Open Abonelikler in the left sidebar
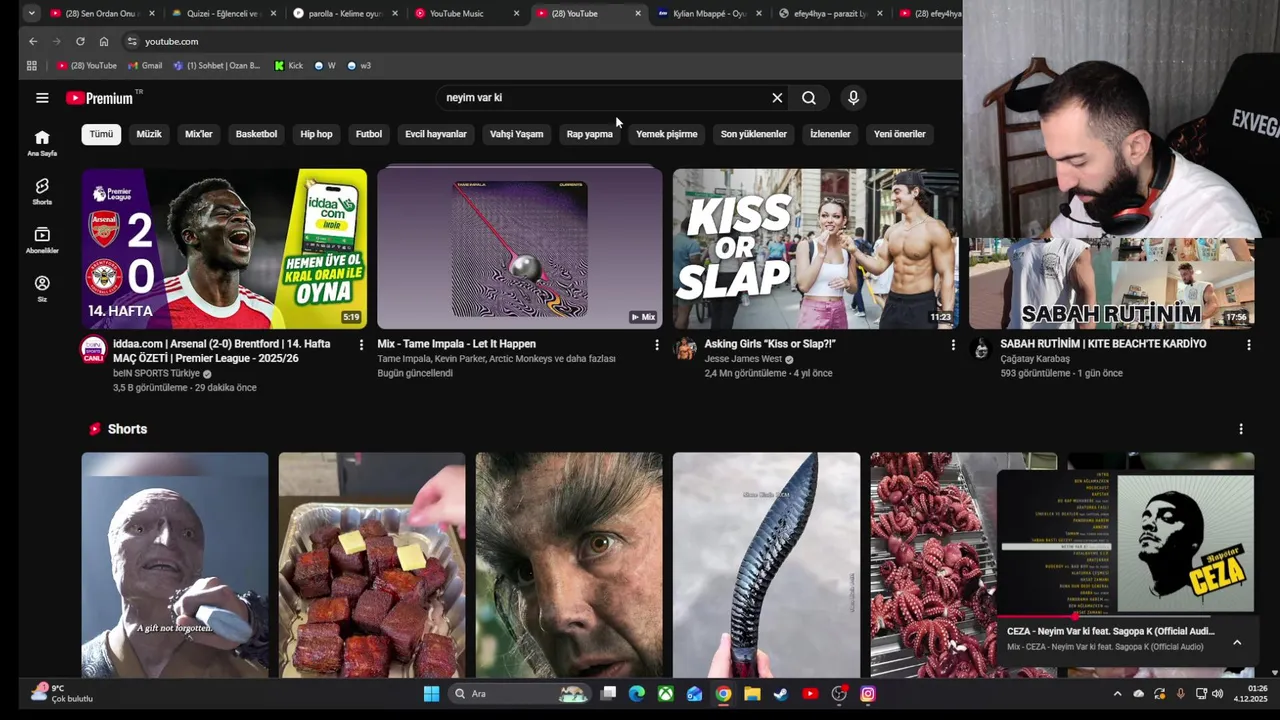This screenshot has width=1280, height=720. click(x=42, y=240)
